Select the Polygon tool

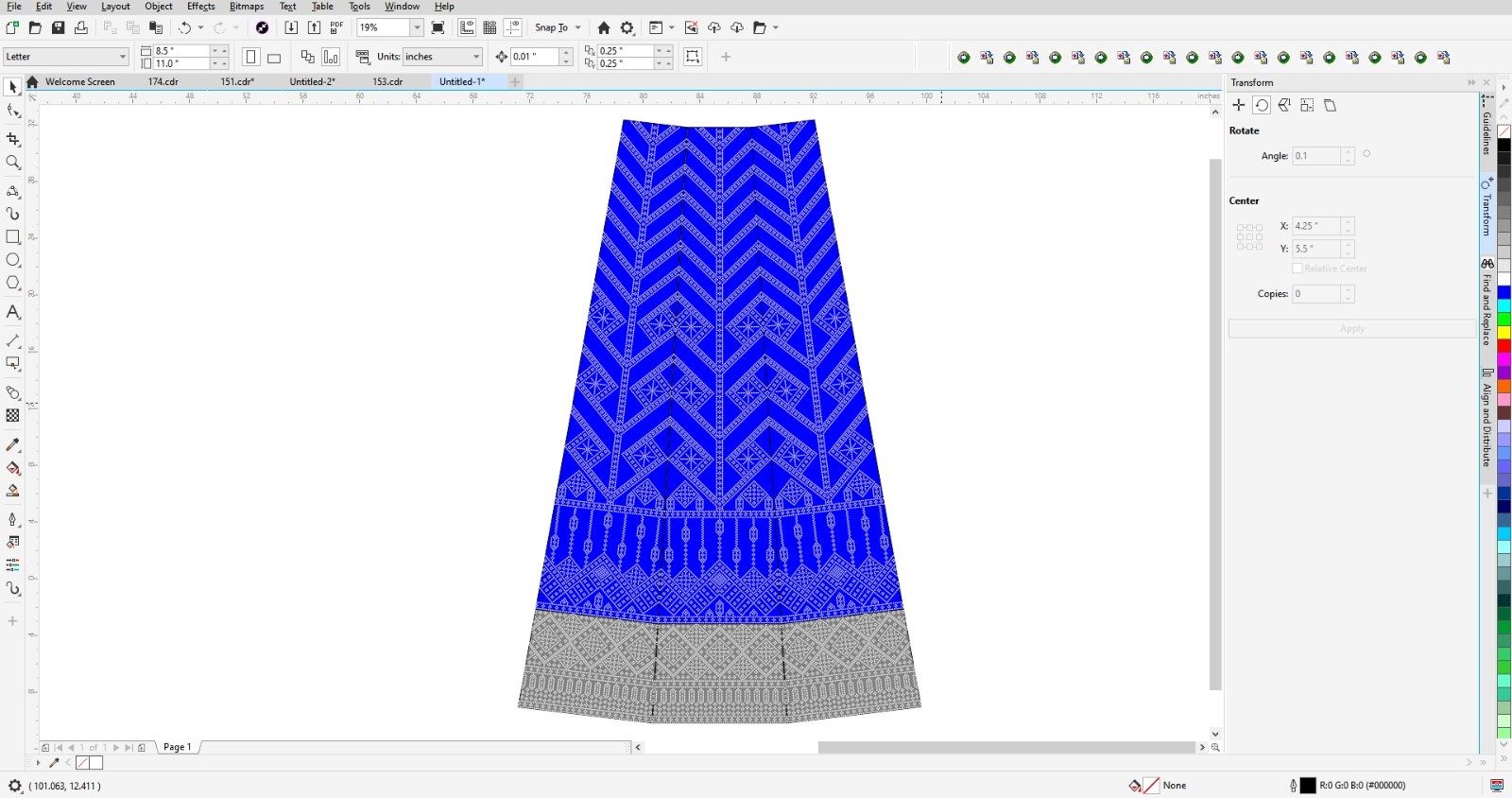pyautogui.click(x=13, y=283)
